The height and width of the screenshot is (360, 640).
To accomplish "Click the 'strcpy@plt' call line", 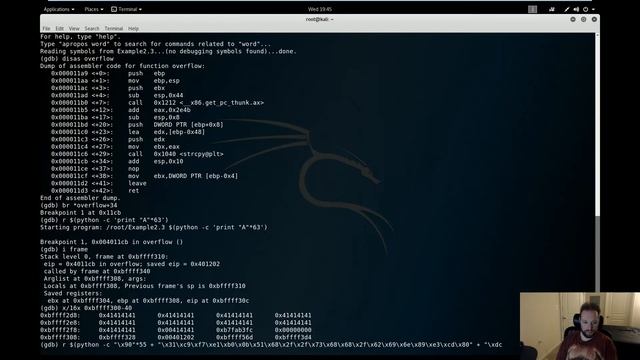I will [137, 154].
